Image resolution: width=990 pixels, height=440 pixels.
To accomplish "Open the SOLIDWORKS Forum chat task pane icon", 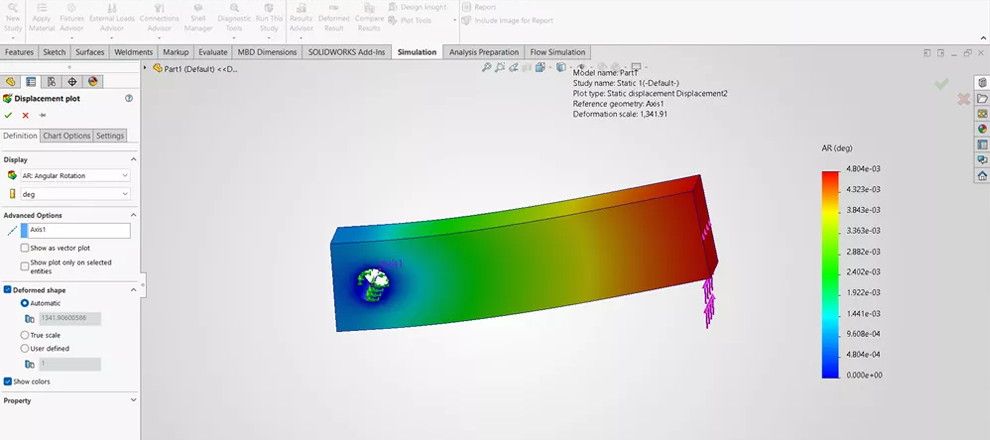I will click(x=982, y=160).
